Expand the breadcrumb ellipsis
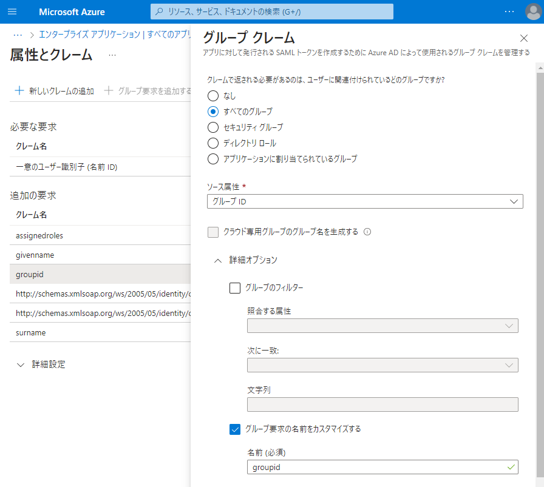Screen dimensions: 544x487 click(18, 35)
